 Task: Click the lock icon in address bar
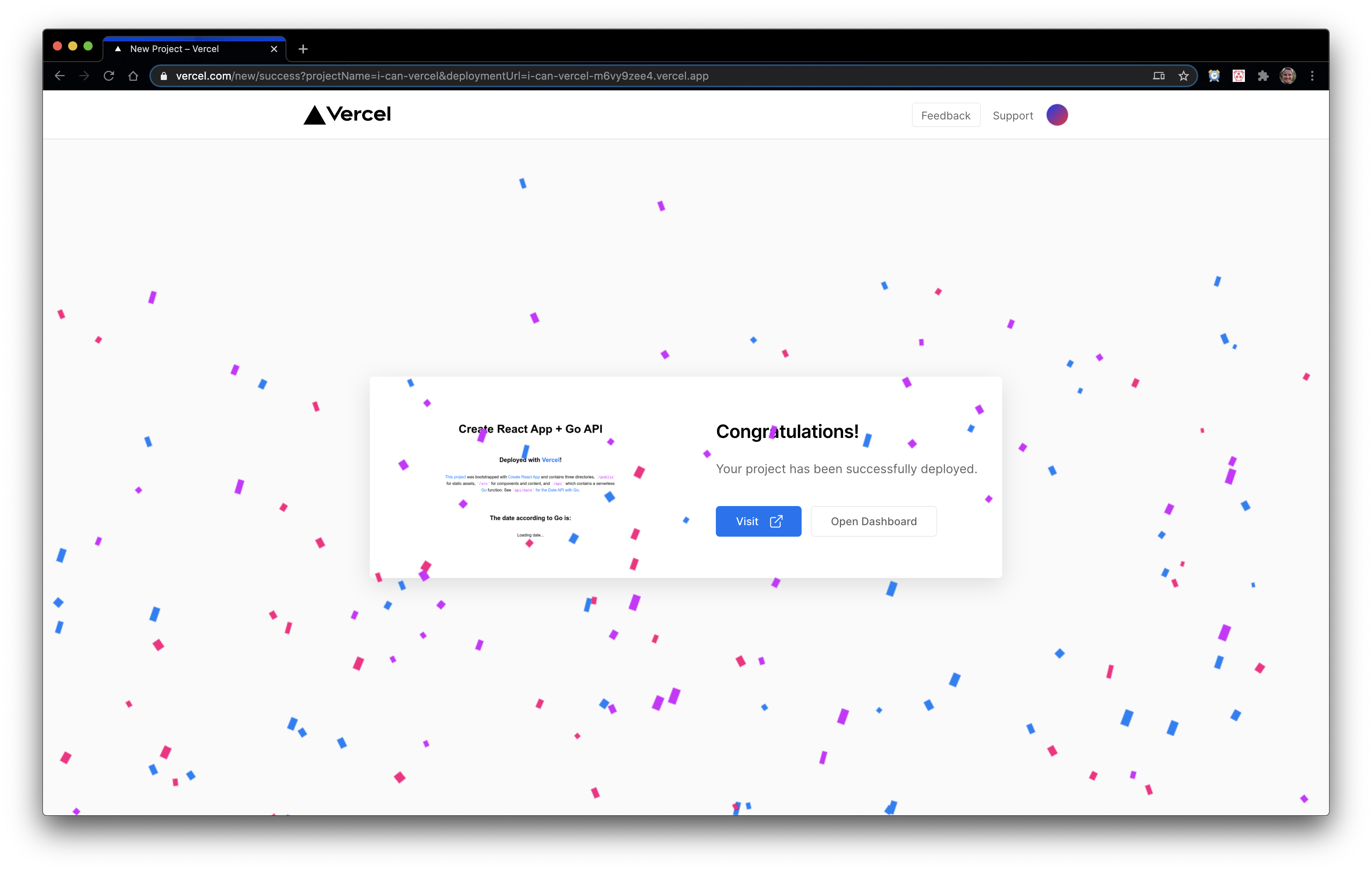pos(164,76)
